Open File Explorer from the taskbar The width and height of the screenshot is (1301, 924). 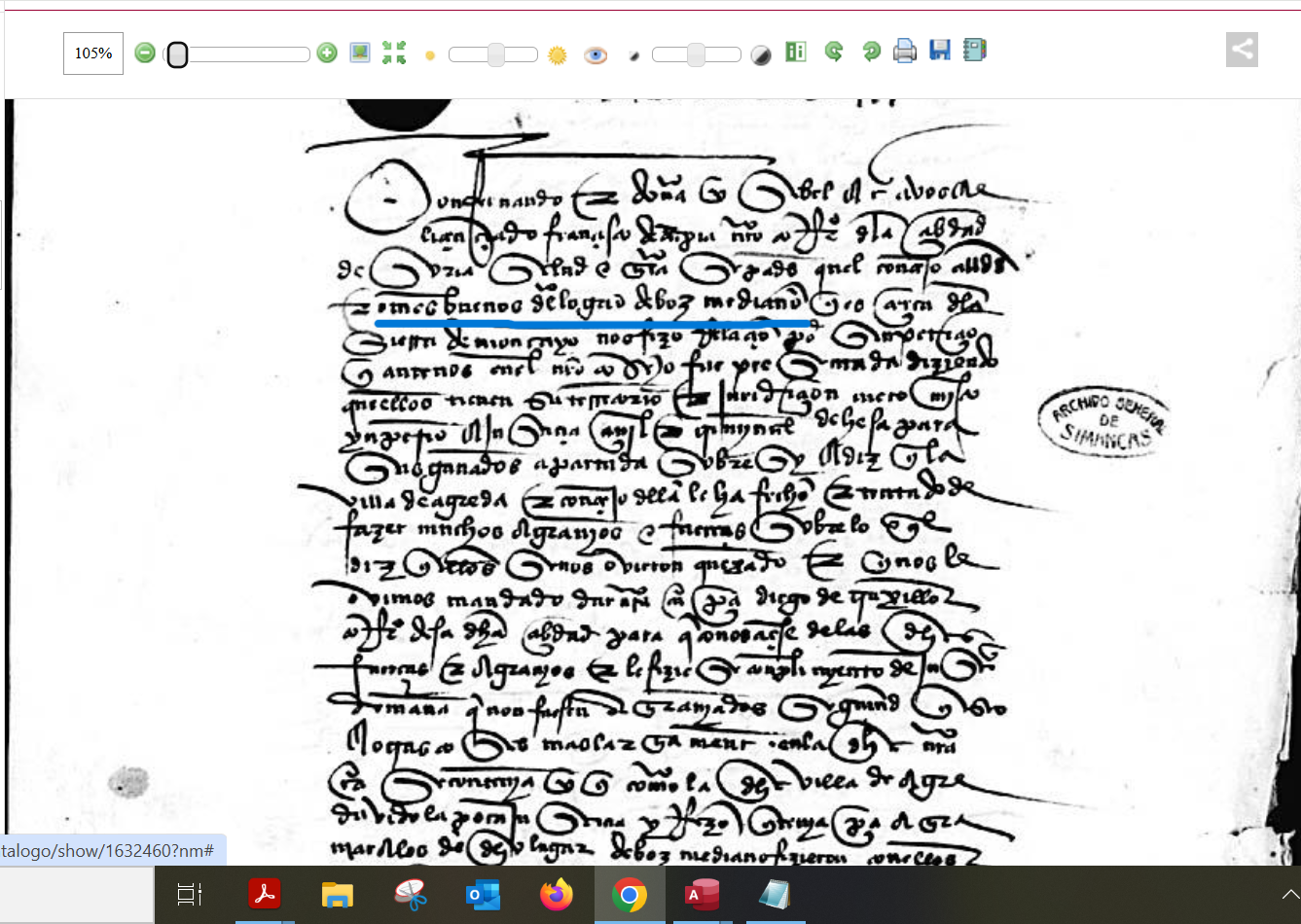pos(338,895)
